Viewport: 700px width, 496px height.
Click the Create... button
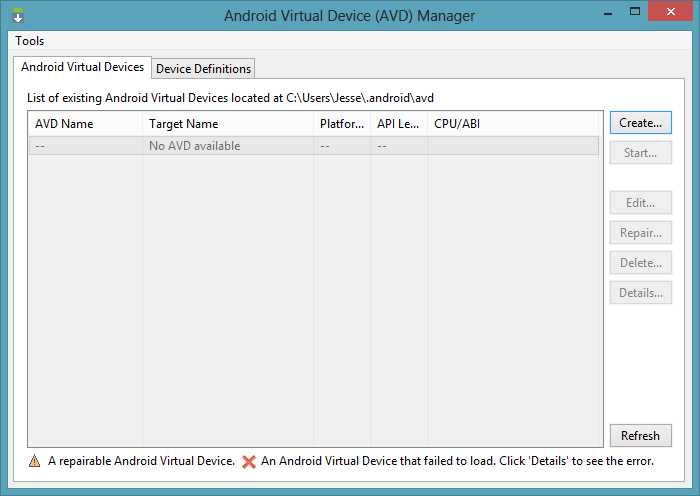(x=640, y=123)
